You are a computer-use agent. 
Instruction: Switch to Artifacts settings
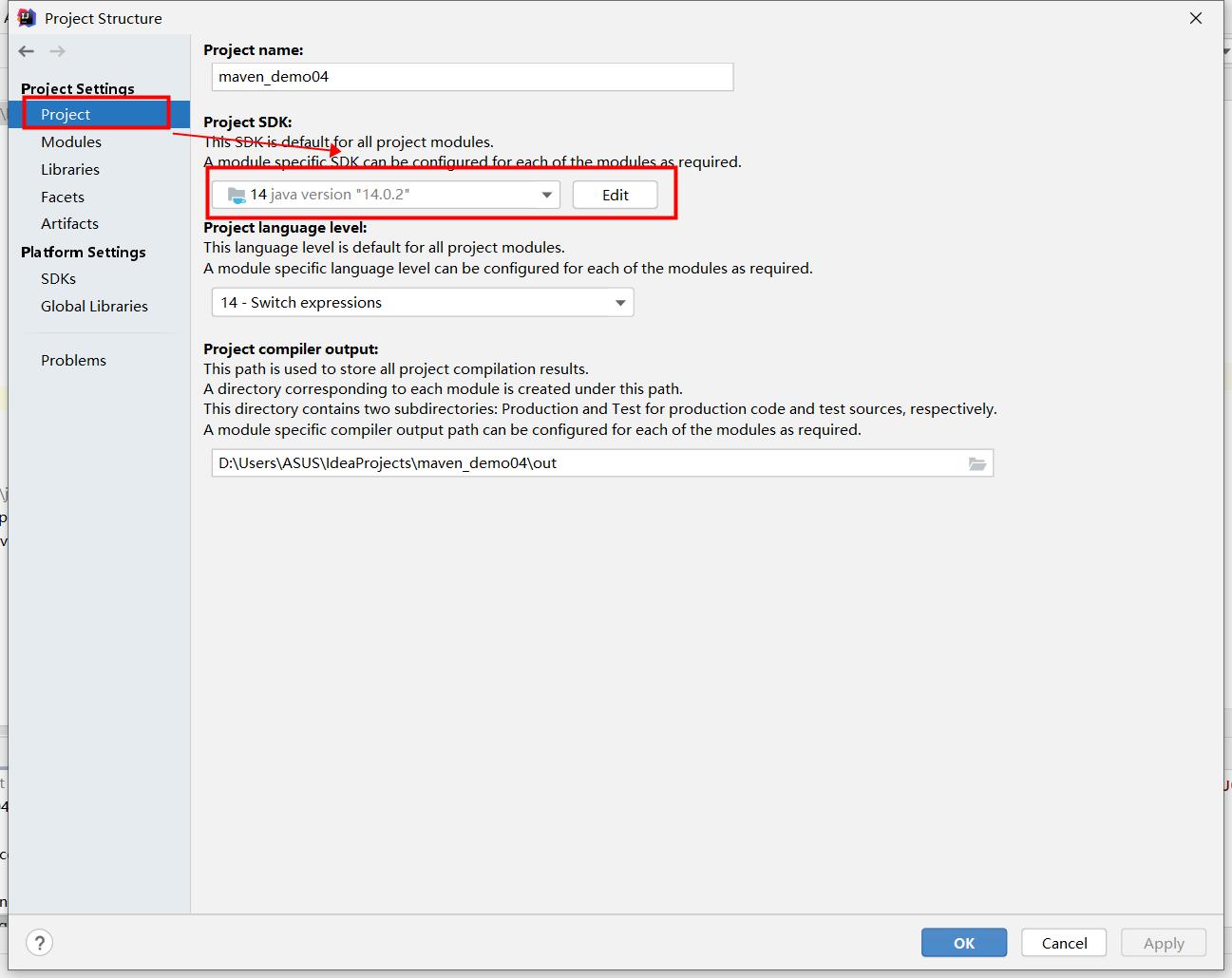pos(69,224)
